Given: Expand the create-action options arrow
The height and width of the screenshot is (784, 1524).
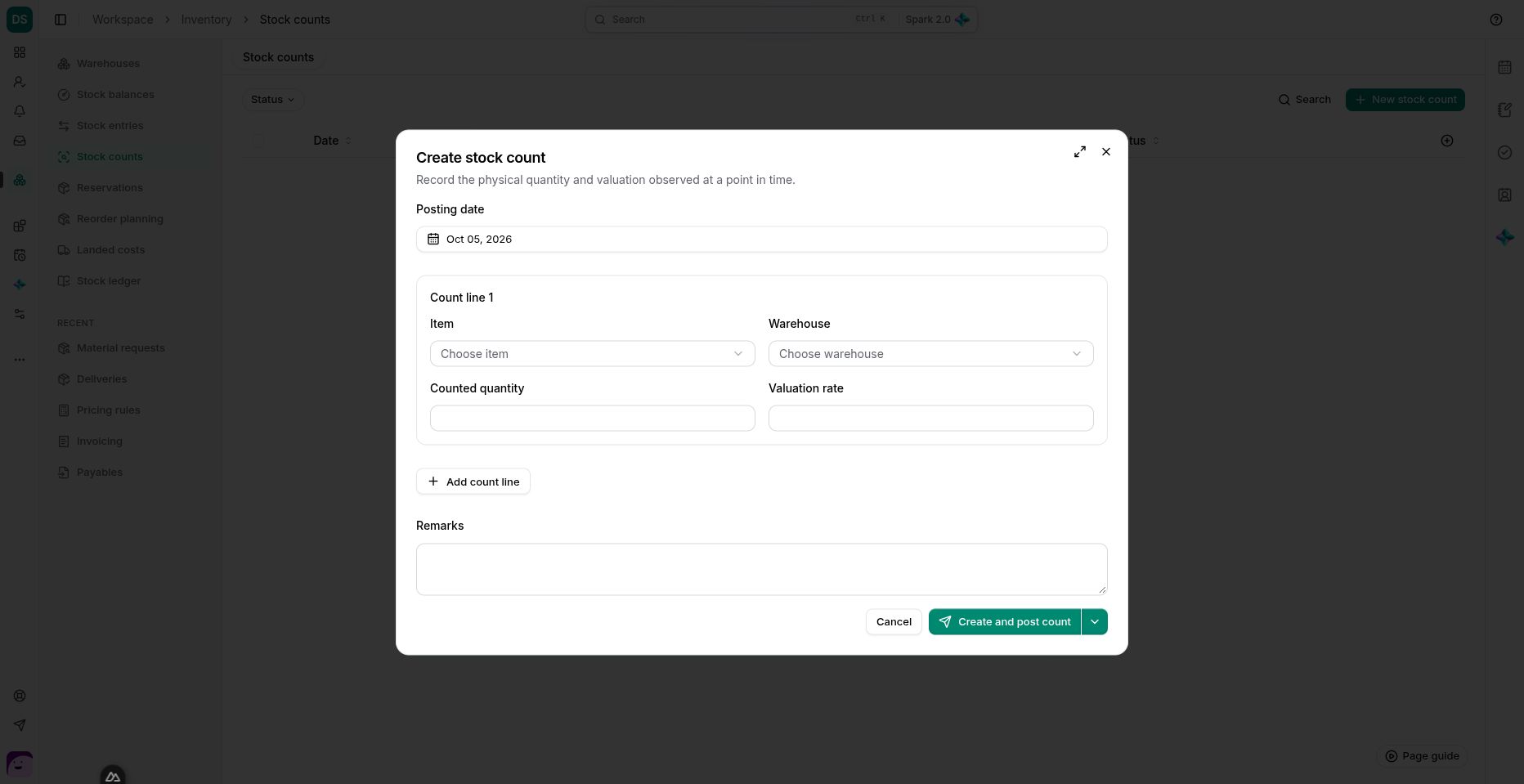Looking at the screenshot, I should coord(1095,622).
